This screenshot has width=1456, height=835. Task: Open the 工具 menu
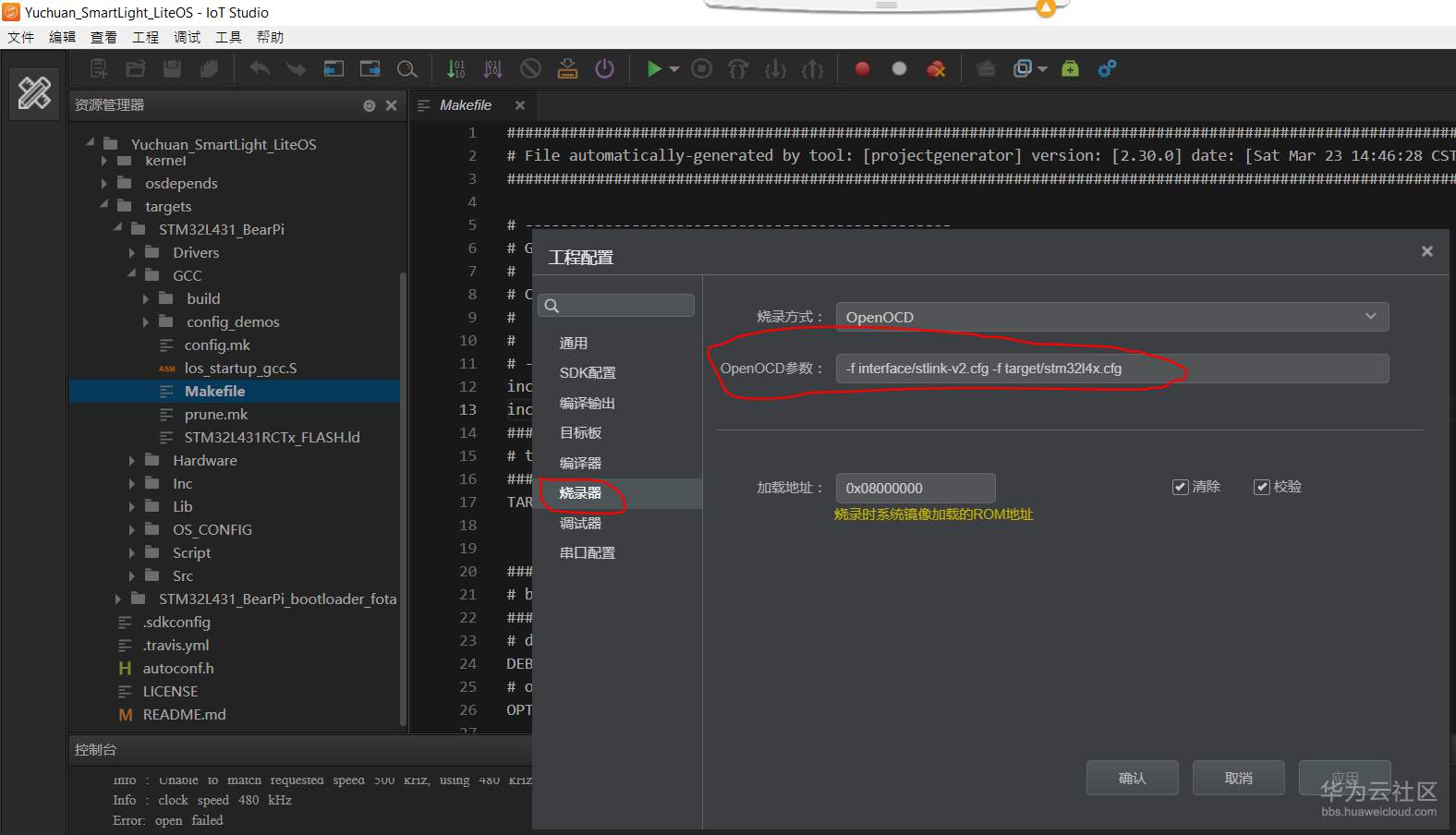[228, 37]
